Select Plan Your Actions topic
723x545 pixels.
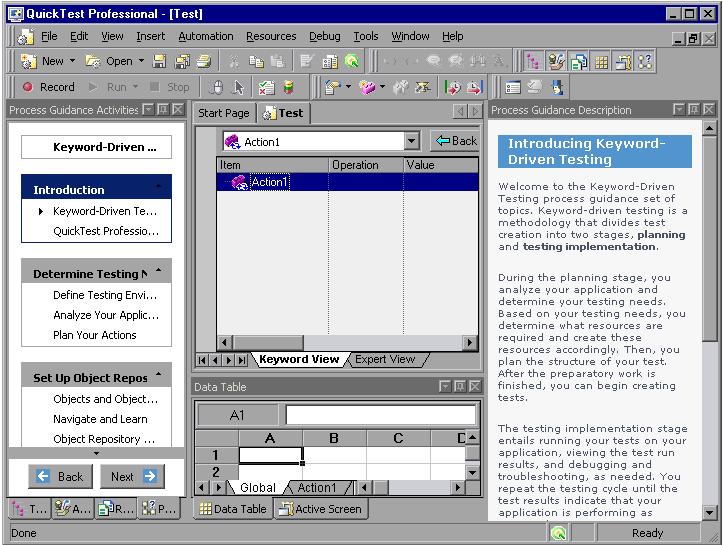click(95, 335)
